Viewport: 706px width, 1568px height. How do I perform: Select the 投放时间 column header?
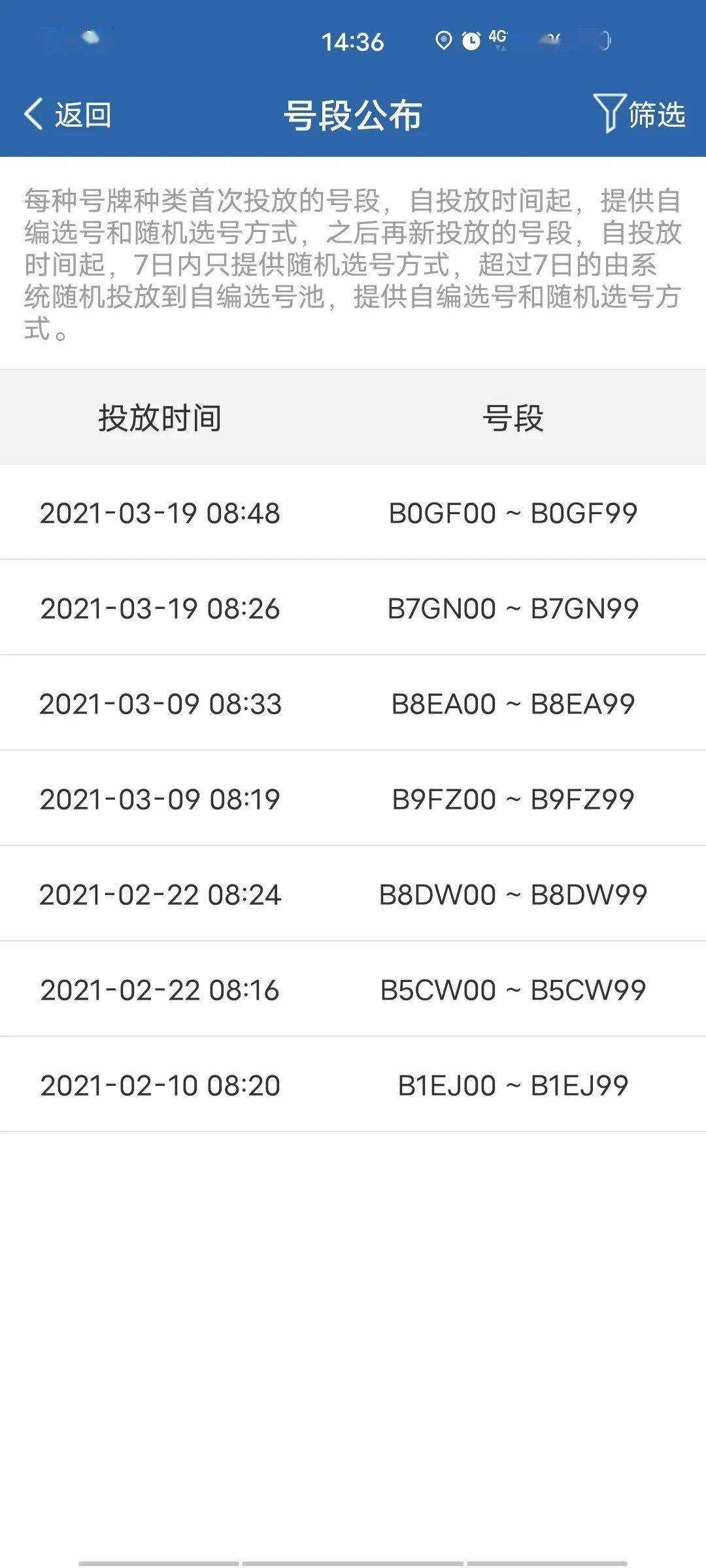(160, 417)
